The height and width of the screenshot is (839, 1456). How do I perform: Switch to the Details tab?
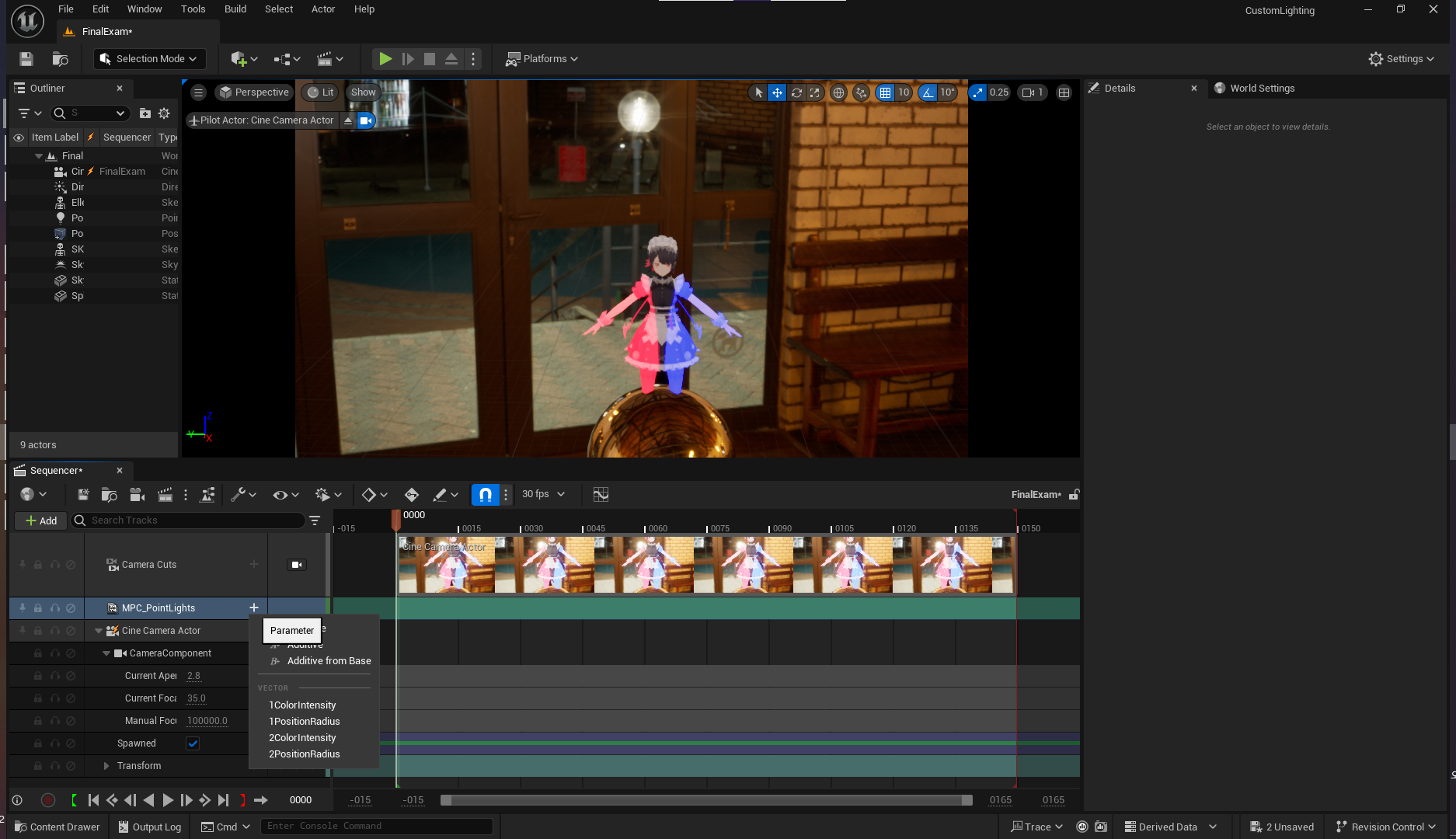coord(1120,89)
